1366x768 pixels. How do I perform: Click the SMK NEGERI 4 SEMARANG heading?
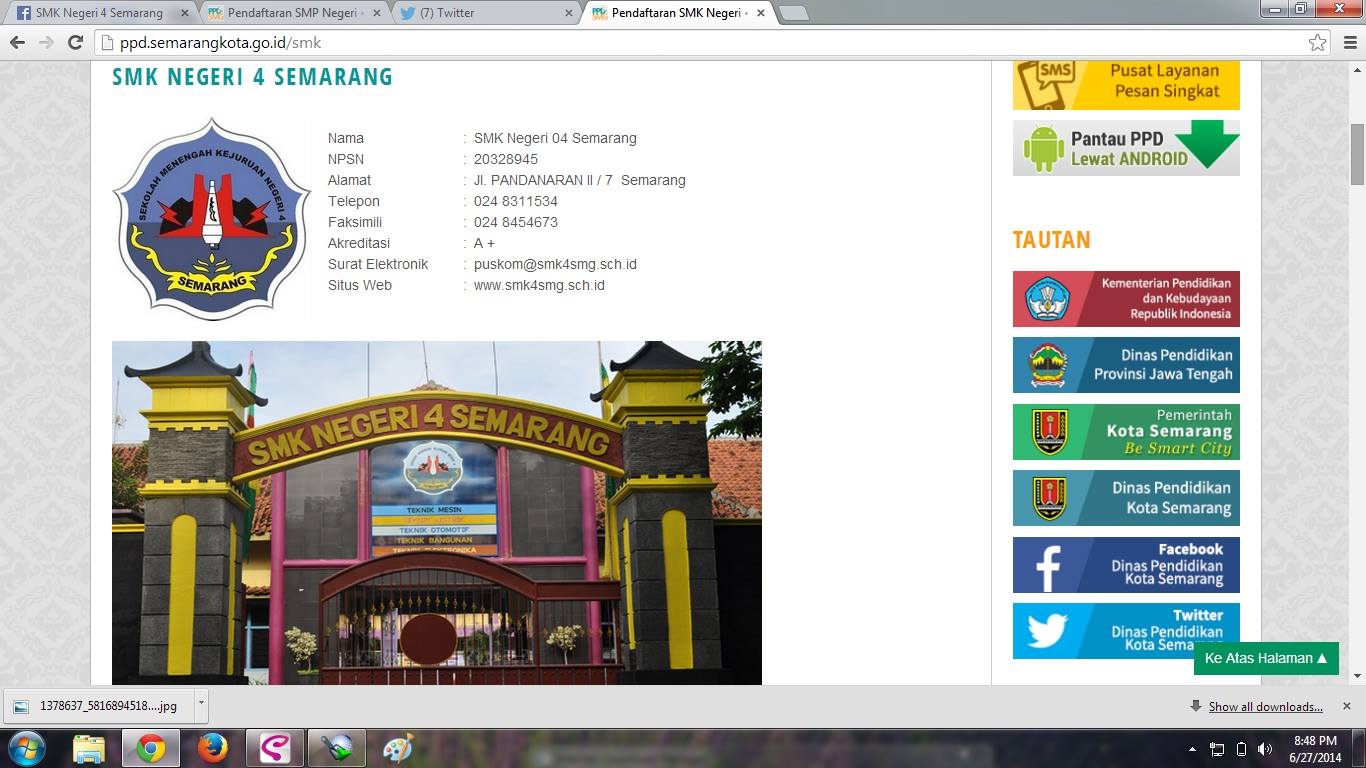coord(253,77)
